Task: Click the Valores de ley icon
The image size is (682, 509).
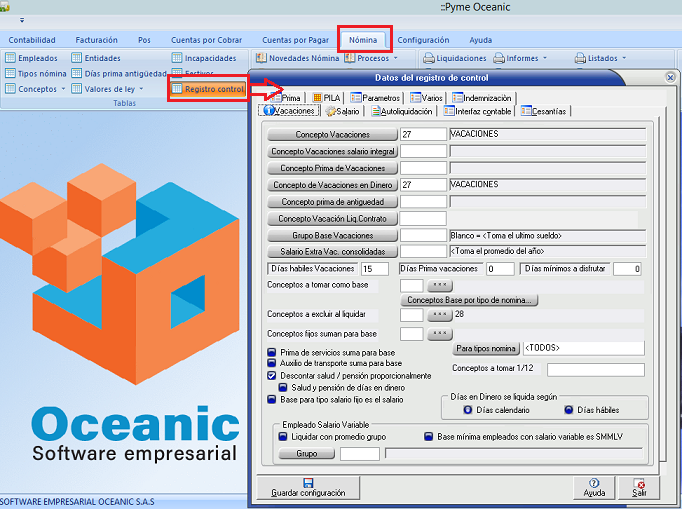Action: (77, 89)
